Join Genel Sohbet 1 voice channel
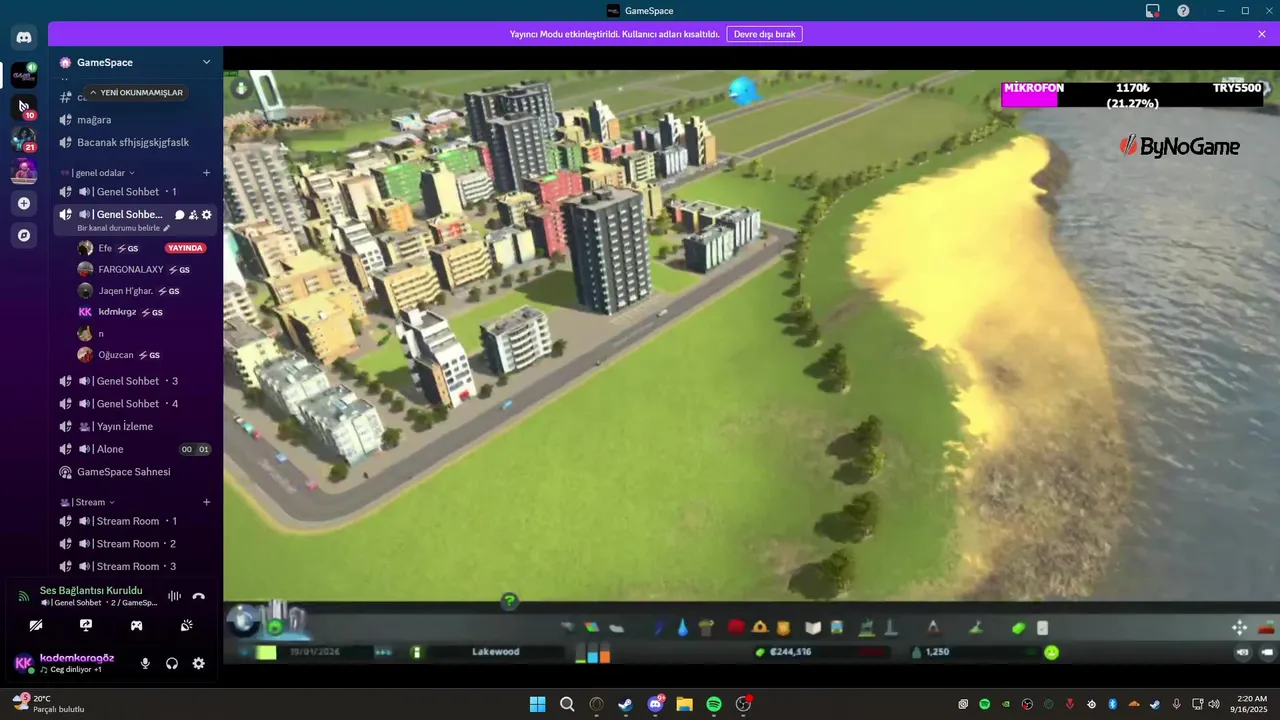The height and width of the screenshot is (720, 1280). (x=135, y=192)
